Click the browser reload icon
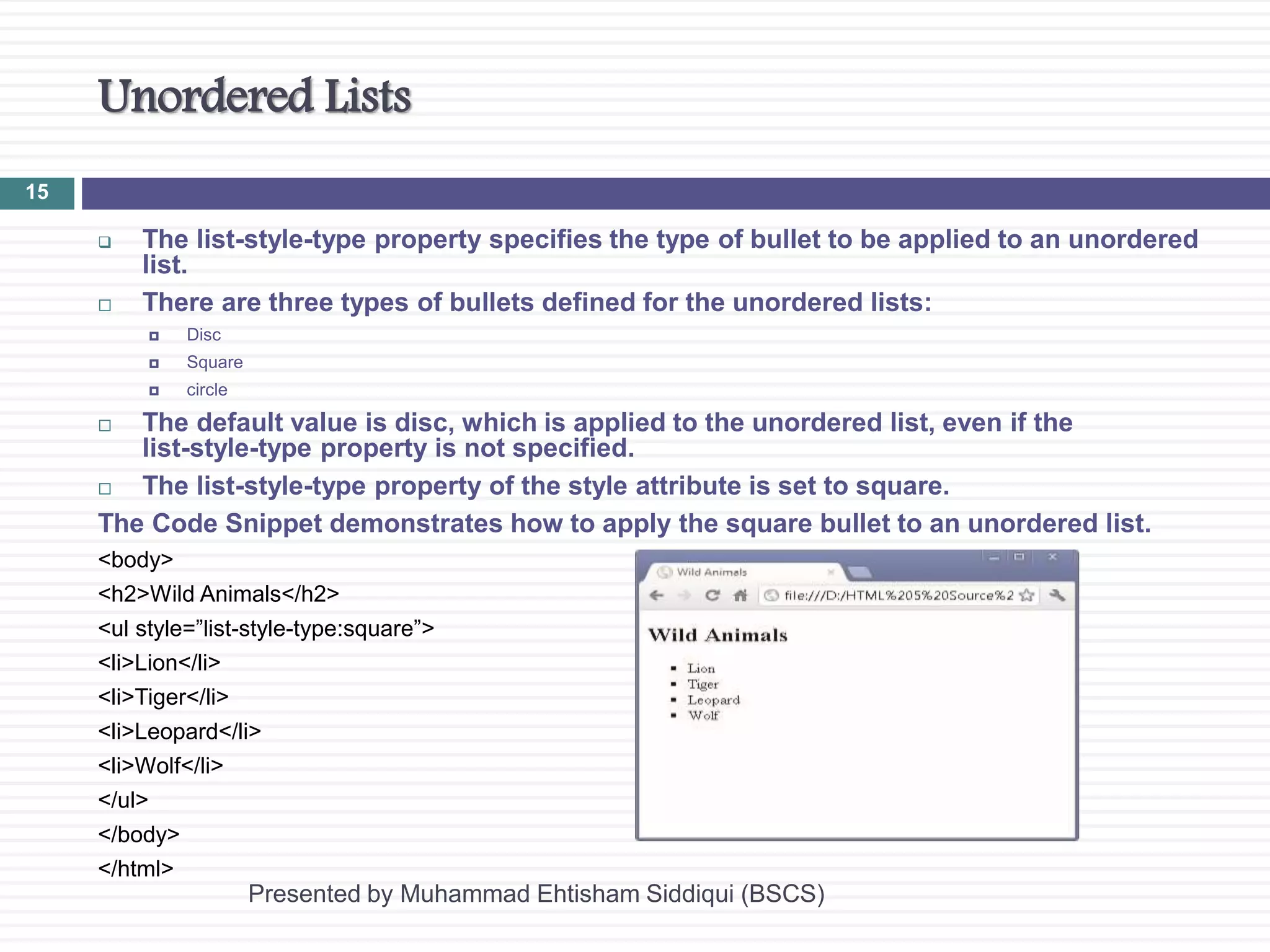Image resolution: width=1270 pixels, height=952 pixels. click(x=713, y=595)
